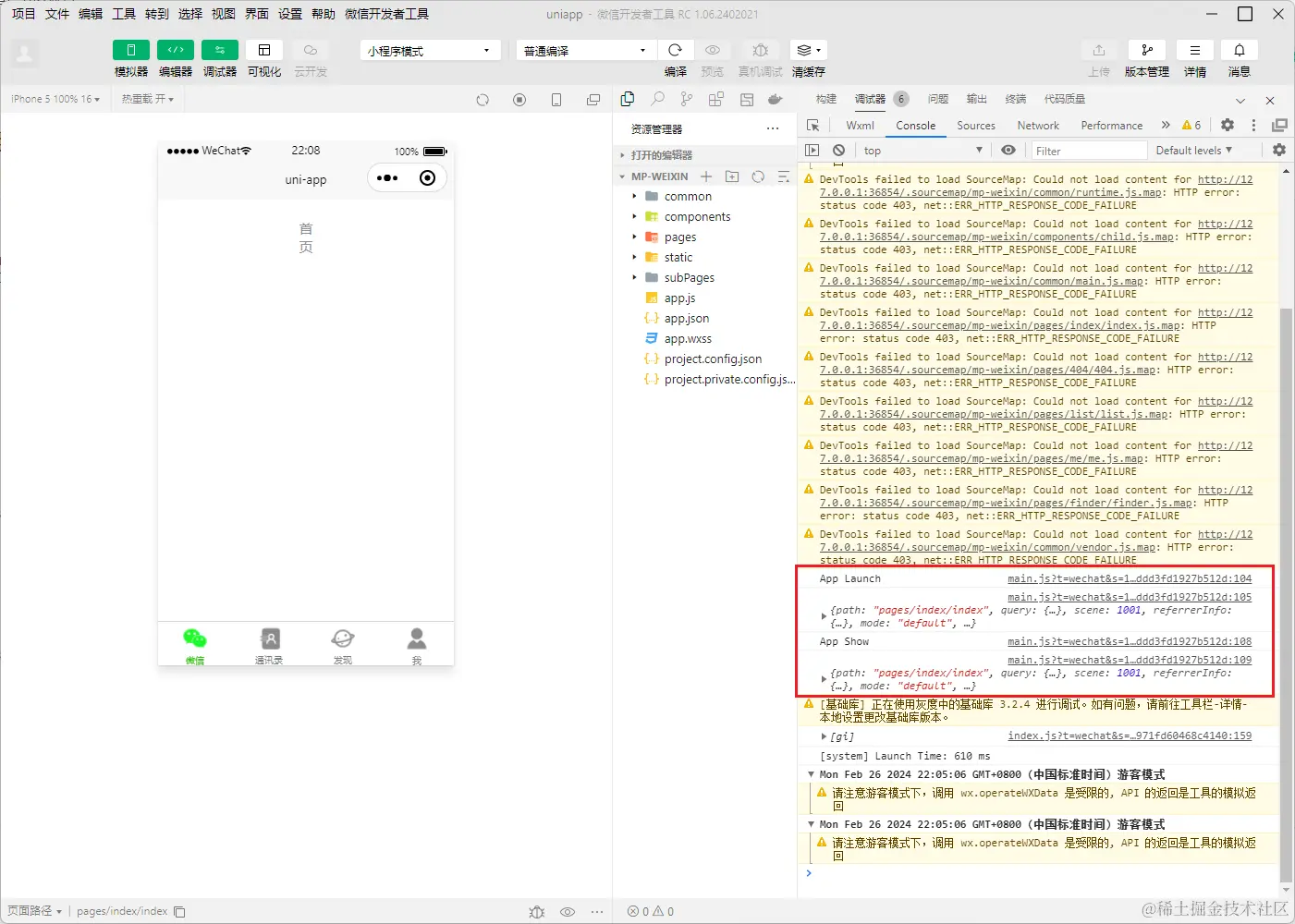Click the new folder icon beside MP-WEIXIN

click(732, 176)
